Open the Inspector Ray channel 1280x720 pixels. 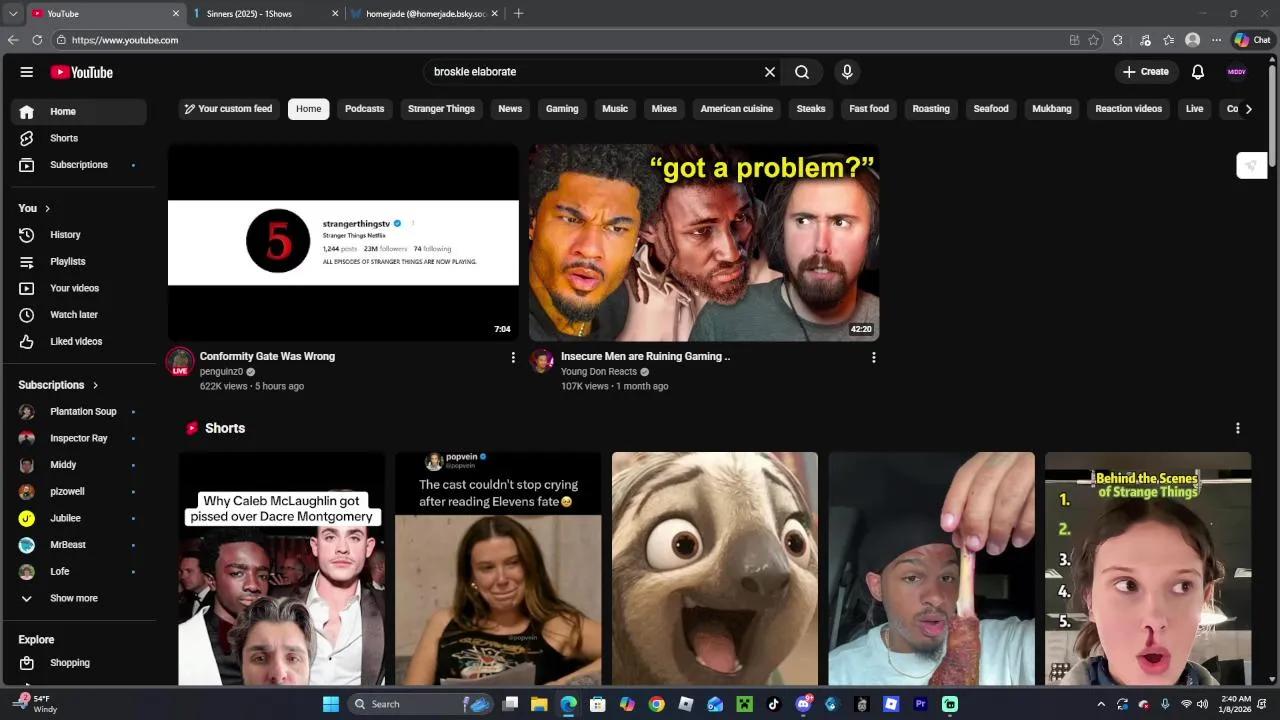79,438
